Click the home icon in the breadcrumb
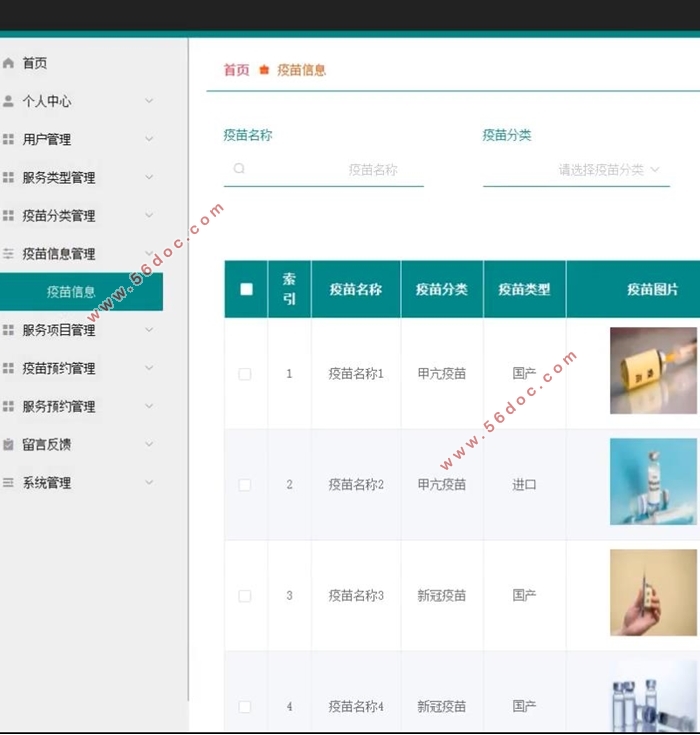 [x=264, y=70]
